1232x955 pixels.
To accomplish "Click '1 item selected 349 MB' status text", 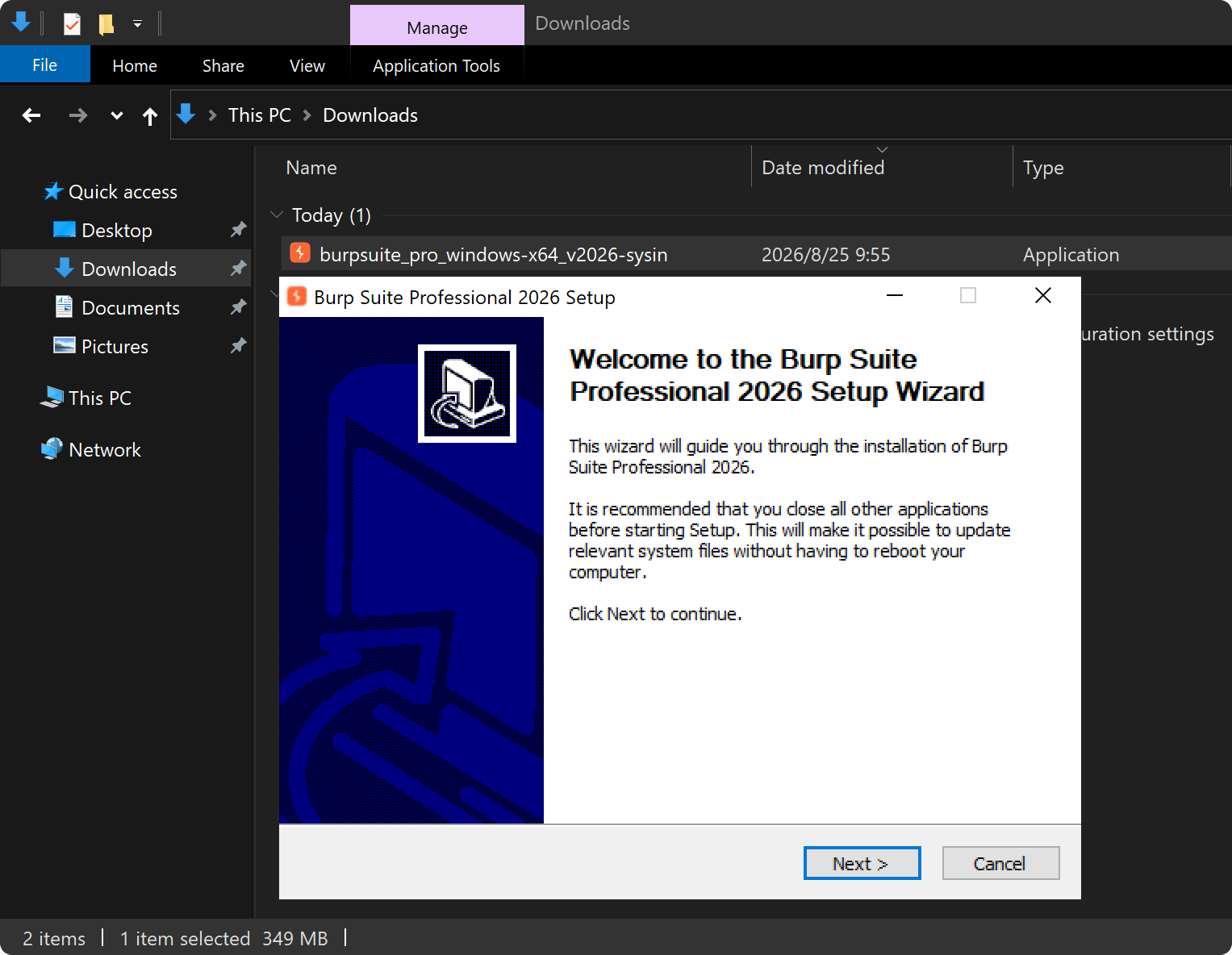I will coord(224,939).
